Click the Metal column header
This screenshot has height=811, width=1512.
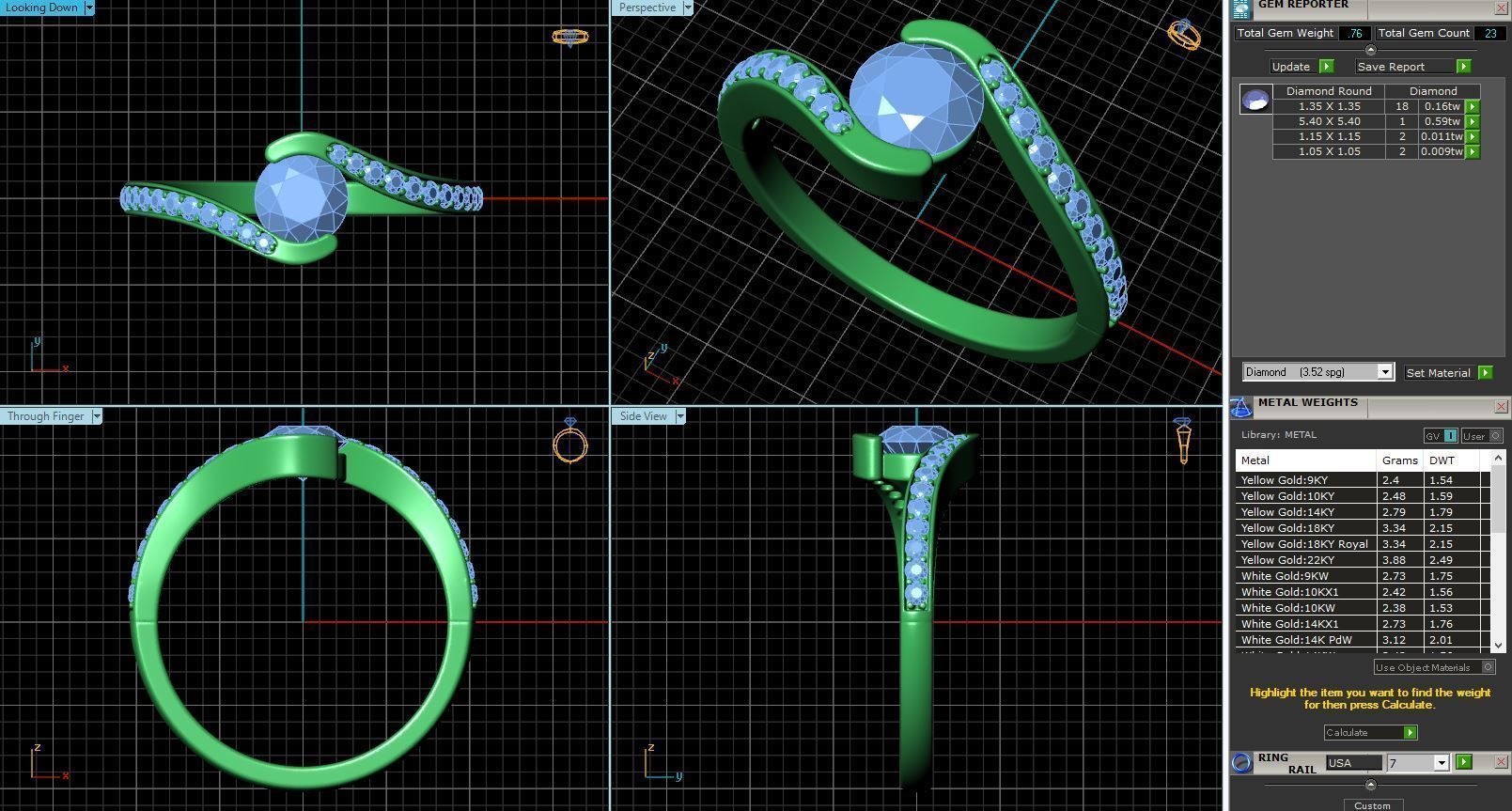pos(1305,460)
